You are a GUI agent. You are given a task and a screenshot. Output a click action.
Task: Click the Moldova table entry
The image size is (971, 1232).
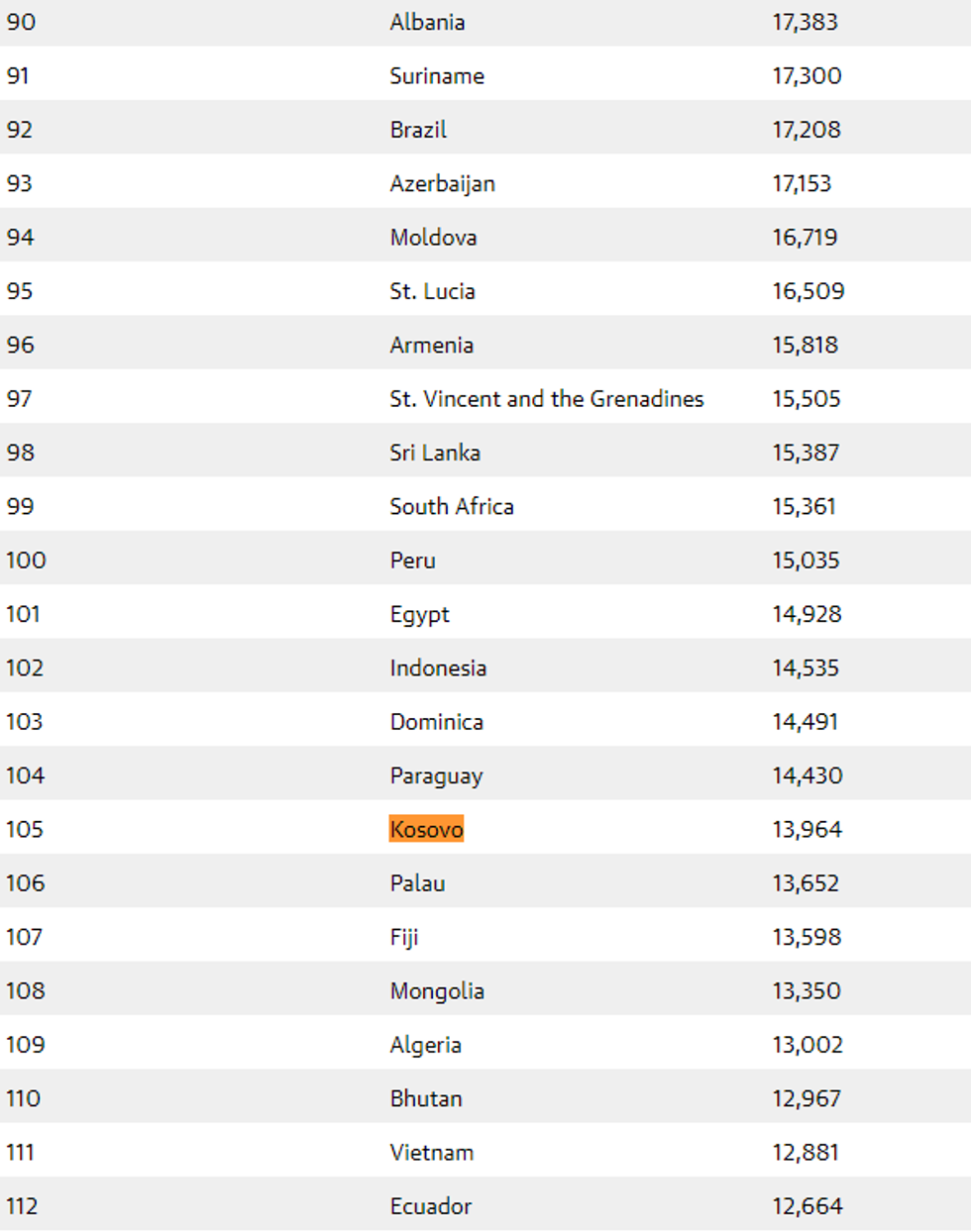pos(433,238)
